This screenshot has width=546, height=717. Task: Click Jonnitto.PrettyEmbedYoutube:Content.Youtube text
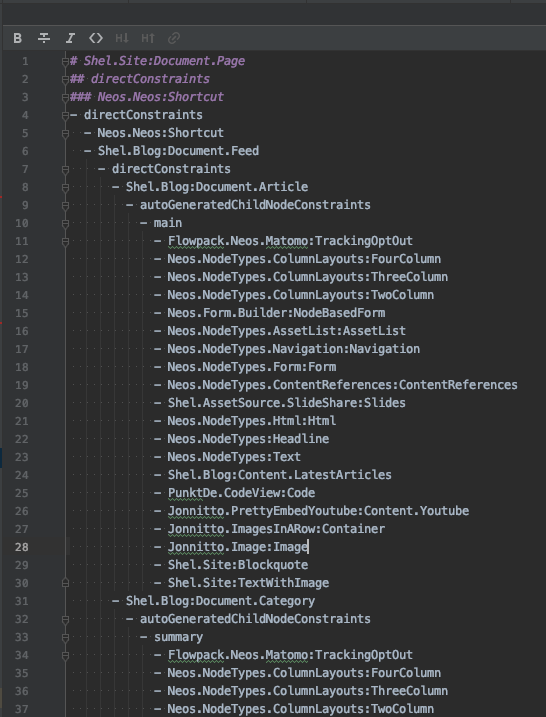tap(318, 511)
